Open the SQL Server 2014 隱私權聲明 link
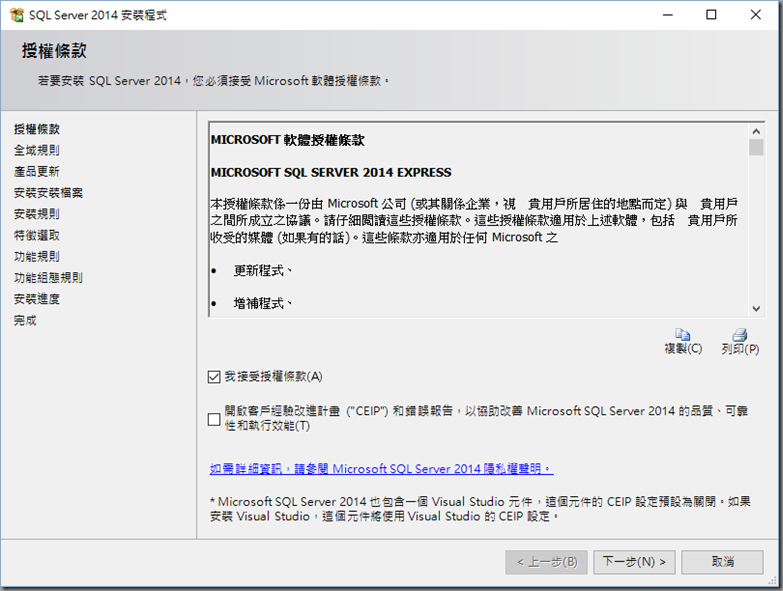The height and width of the screenshot is (591, 783). click(x=382, y=469)
